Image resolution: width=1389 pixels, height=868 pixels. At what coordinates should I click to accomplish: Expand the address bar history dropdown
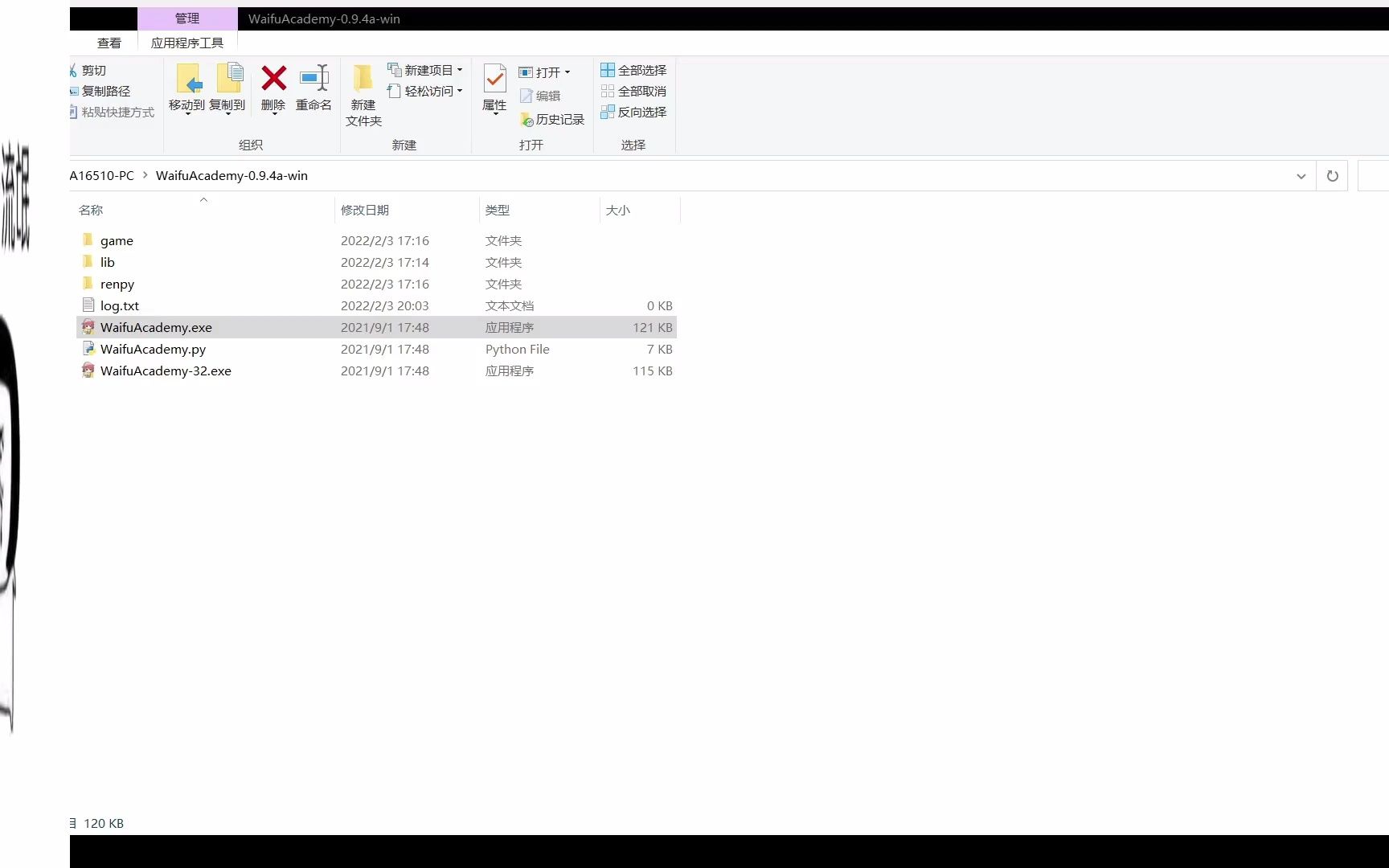click(x=1301, y=176)
